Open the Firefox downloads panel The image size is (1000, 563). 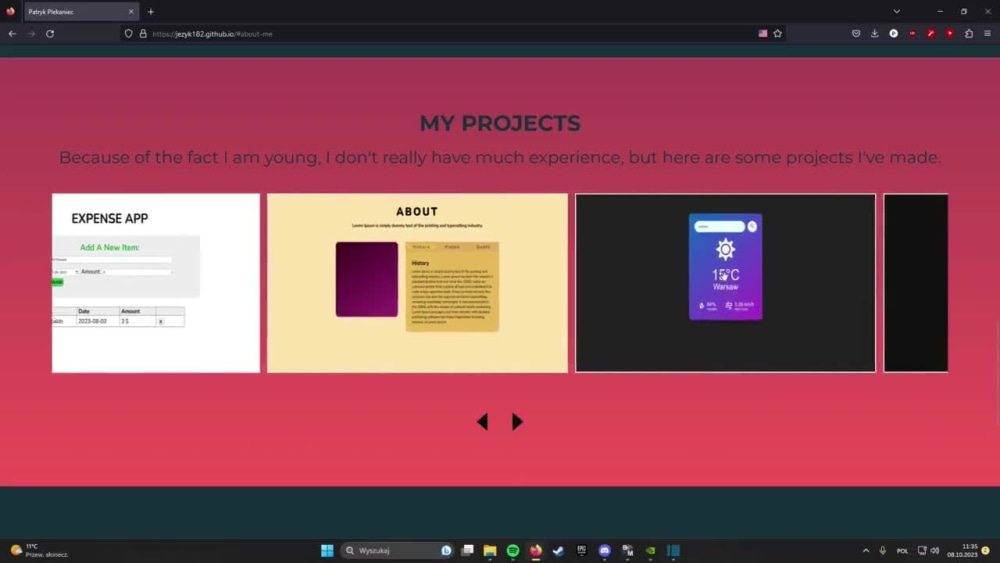coord(874,33)
